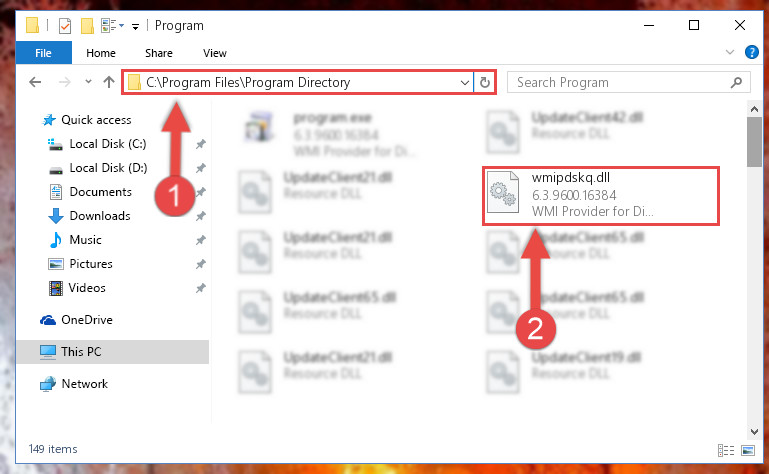The height and width of the screenshot is (474, 769).
Task: Click the Properties quick access toolbar icon
Action: pyautogui.click(x=65, y=26)
